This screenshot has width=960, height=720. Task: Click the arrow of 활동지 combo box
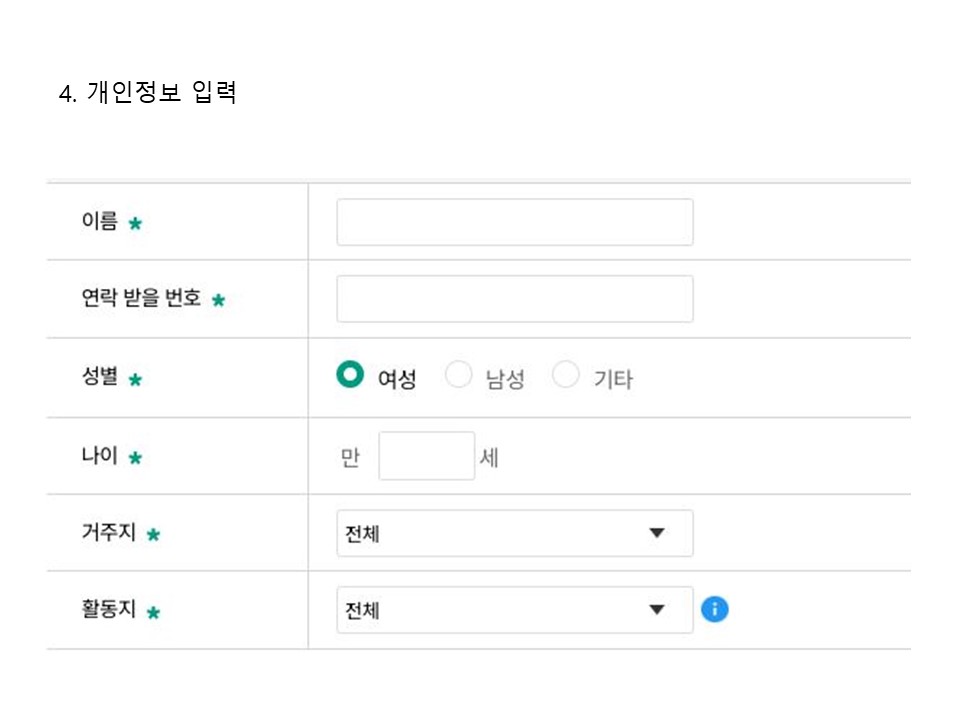coord(656,610)
